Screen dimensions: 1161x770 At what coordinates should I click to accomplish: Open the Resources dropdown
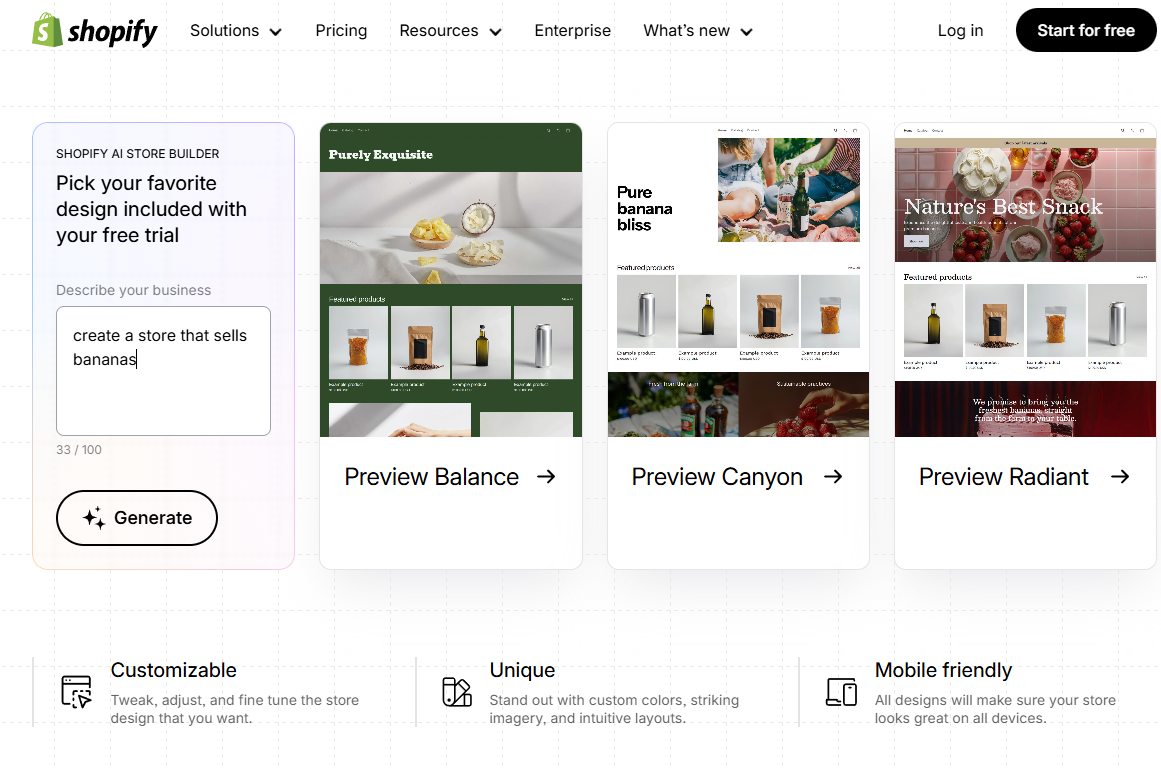coord(450,30)
